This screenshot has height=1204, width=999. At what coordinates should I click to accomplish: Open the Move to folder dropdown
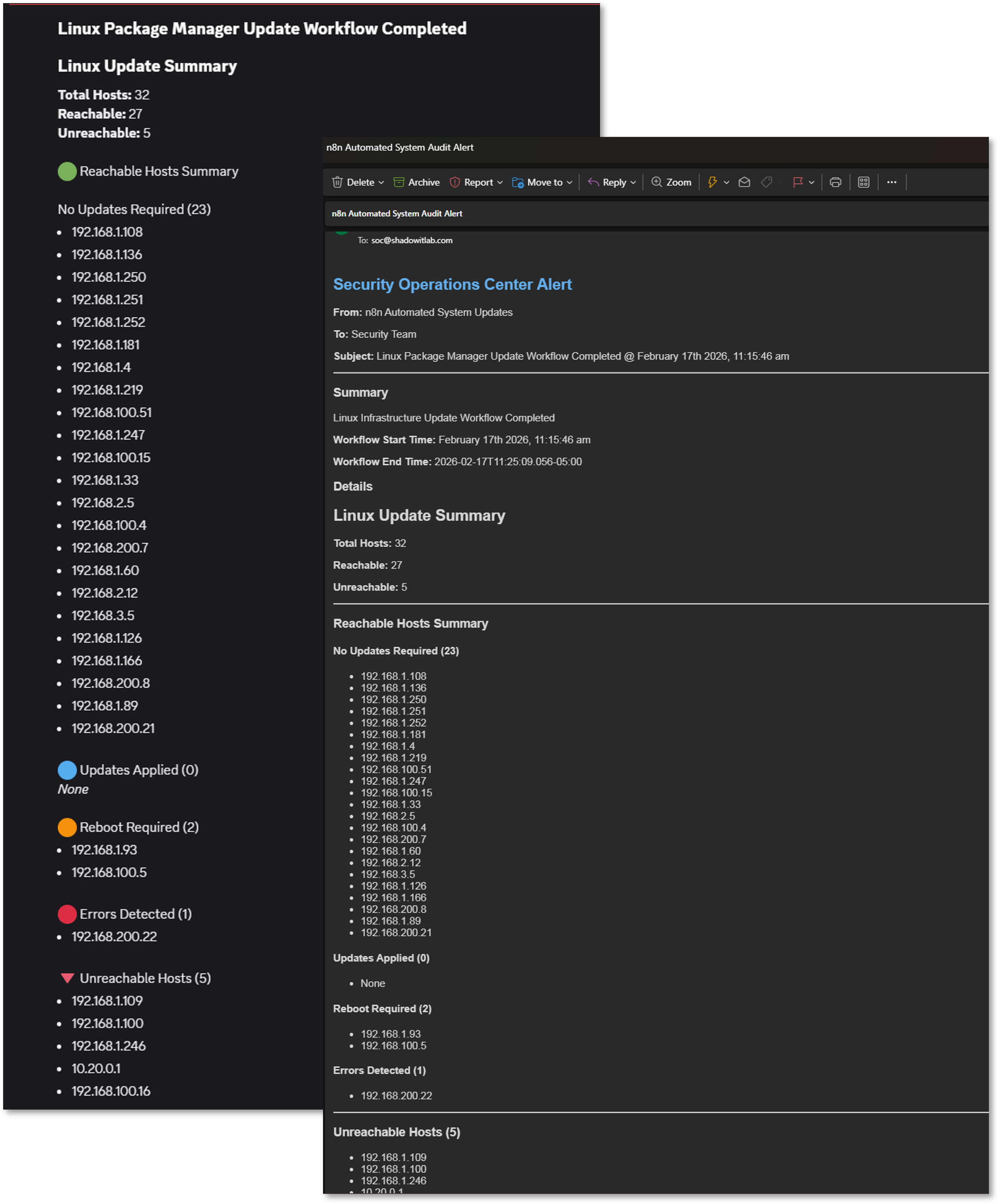click(x=541, y=182)
